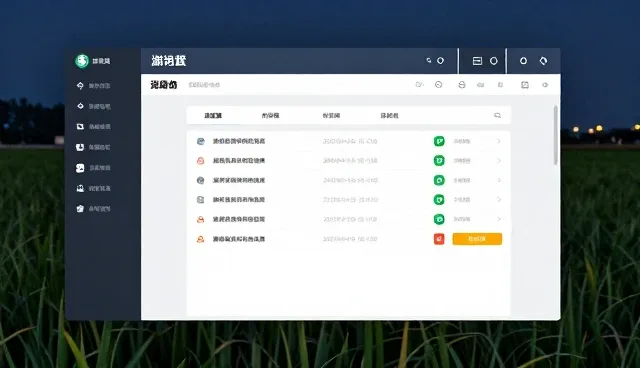Select the first bold tab in the tab bar
Viewport: 640px width, 368px height.
click(x=213, y=115)
